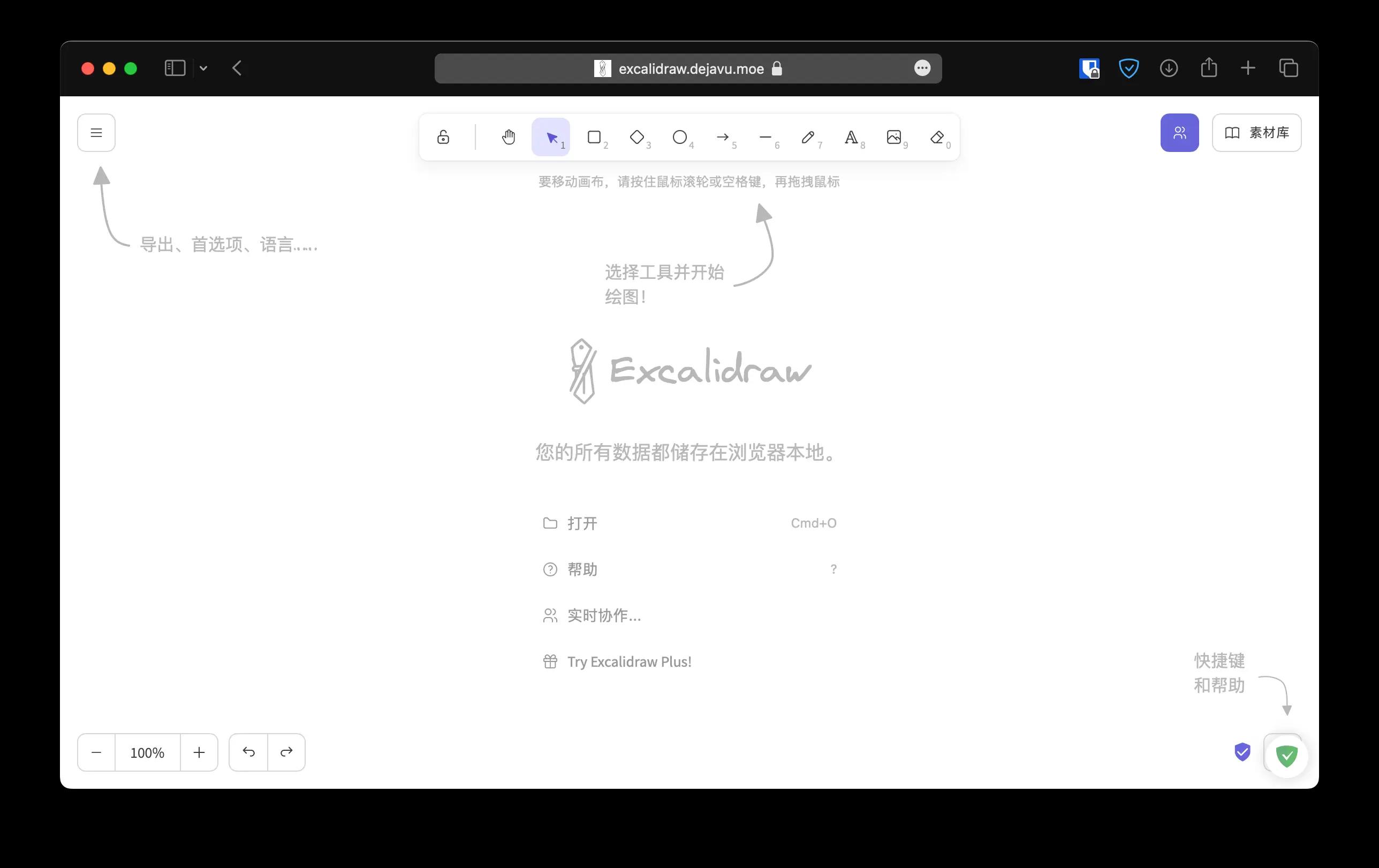Open a new Safari tab
The width and height of the screenshot is (1379, 868).
point(1248,68)
